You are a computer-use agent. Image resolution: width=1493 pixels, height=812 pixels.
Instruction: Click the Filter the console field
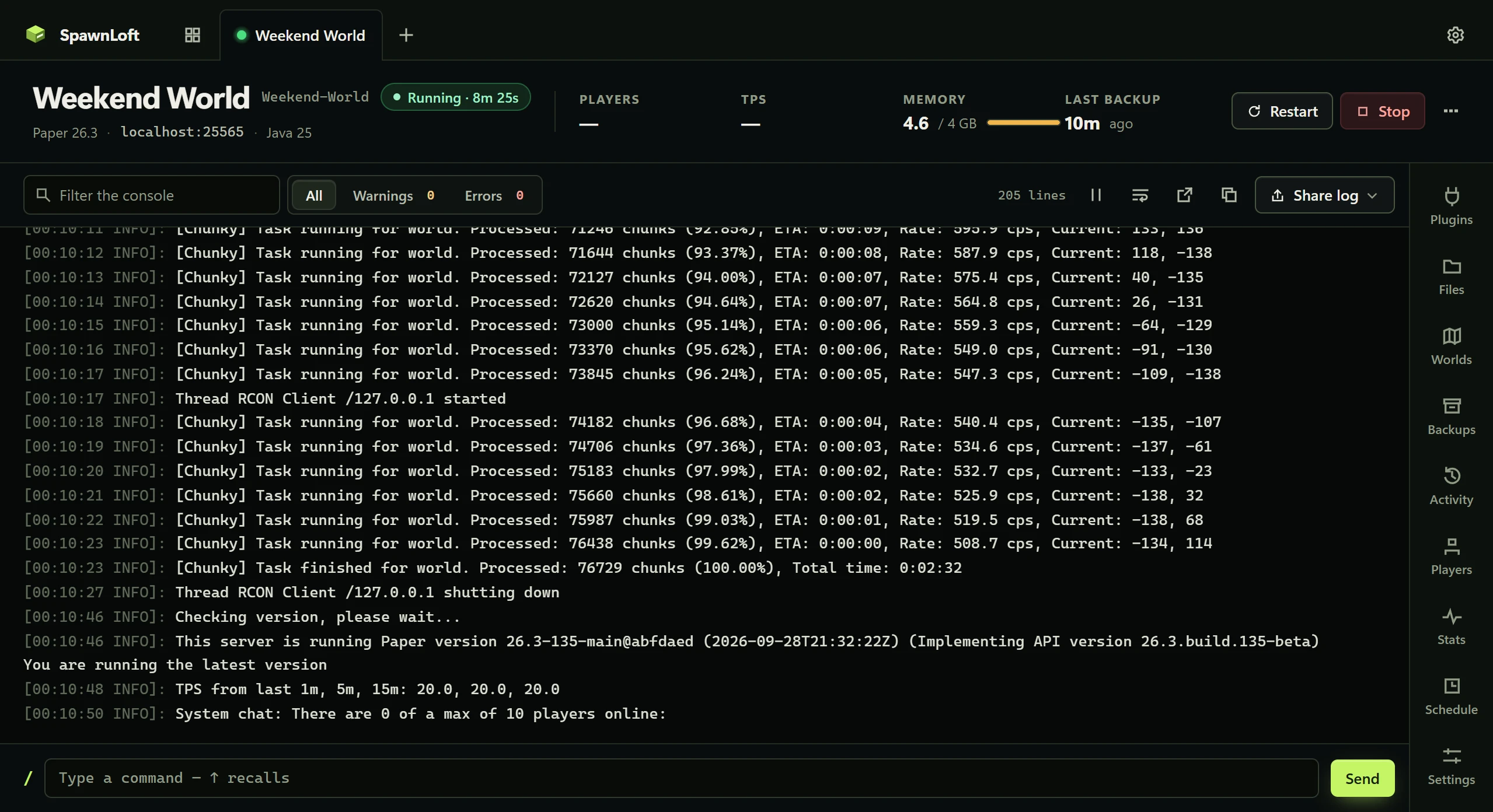[x=152, y=195]
